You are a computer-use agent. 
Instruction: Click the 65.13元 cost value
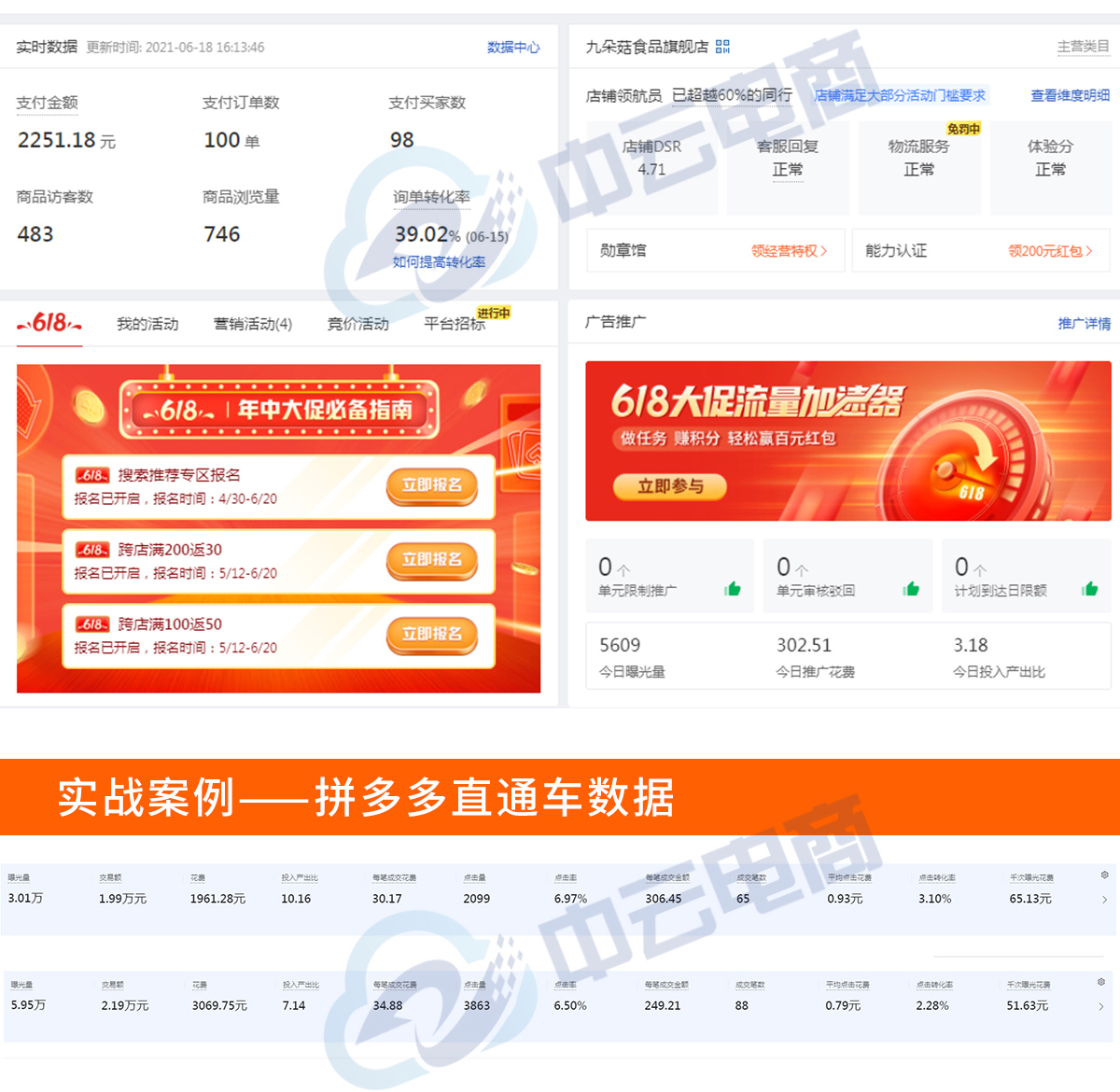point(1030,899)
